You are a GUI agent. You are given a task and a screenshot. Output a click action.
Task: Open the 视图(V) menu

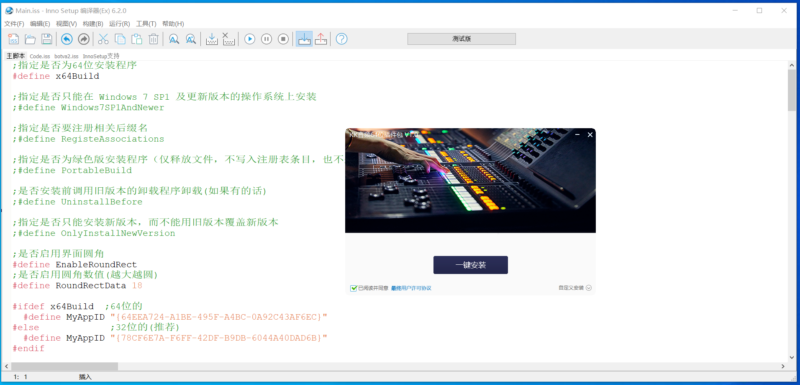point(66,24)
